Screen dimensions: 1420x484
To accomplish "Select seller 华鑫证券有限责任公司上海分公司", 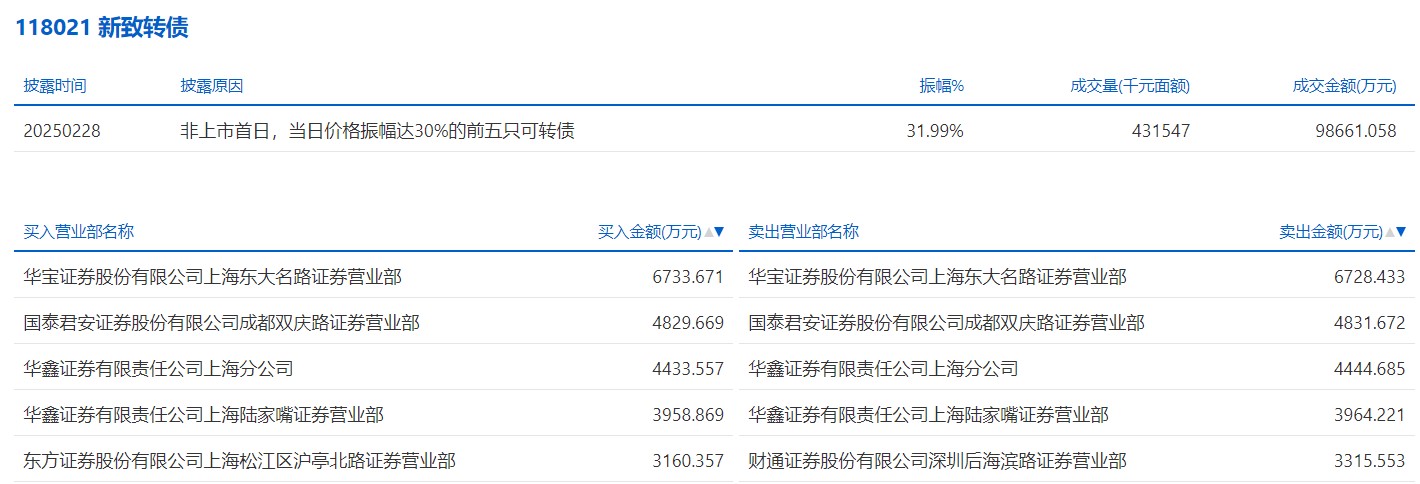I will 884,369.
